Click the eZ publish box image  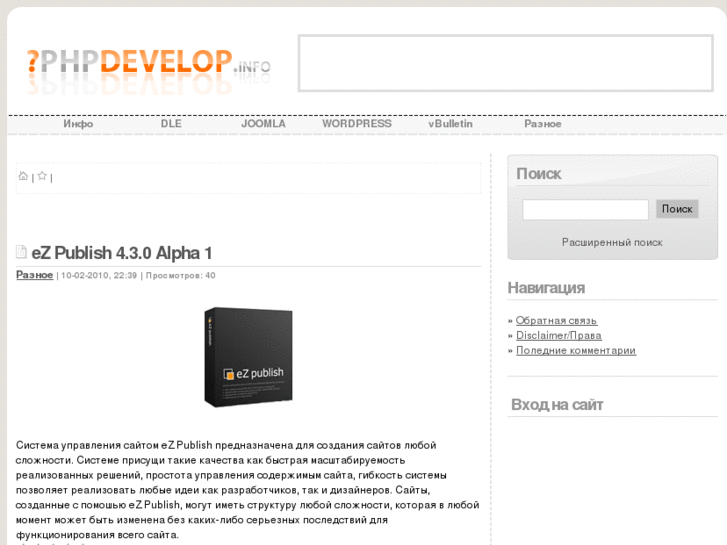click(249, 357)
